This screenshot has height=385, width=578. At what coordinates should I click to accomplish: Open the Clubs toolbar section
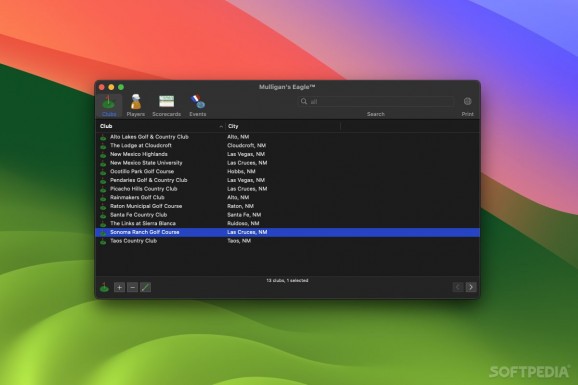click(x=109, y=106)
